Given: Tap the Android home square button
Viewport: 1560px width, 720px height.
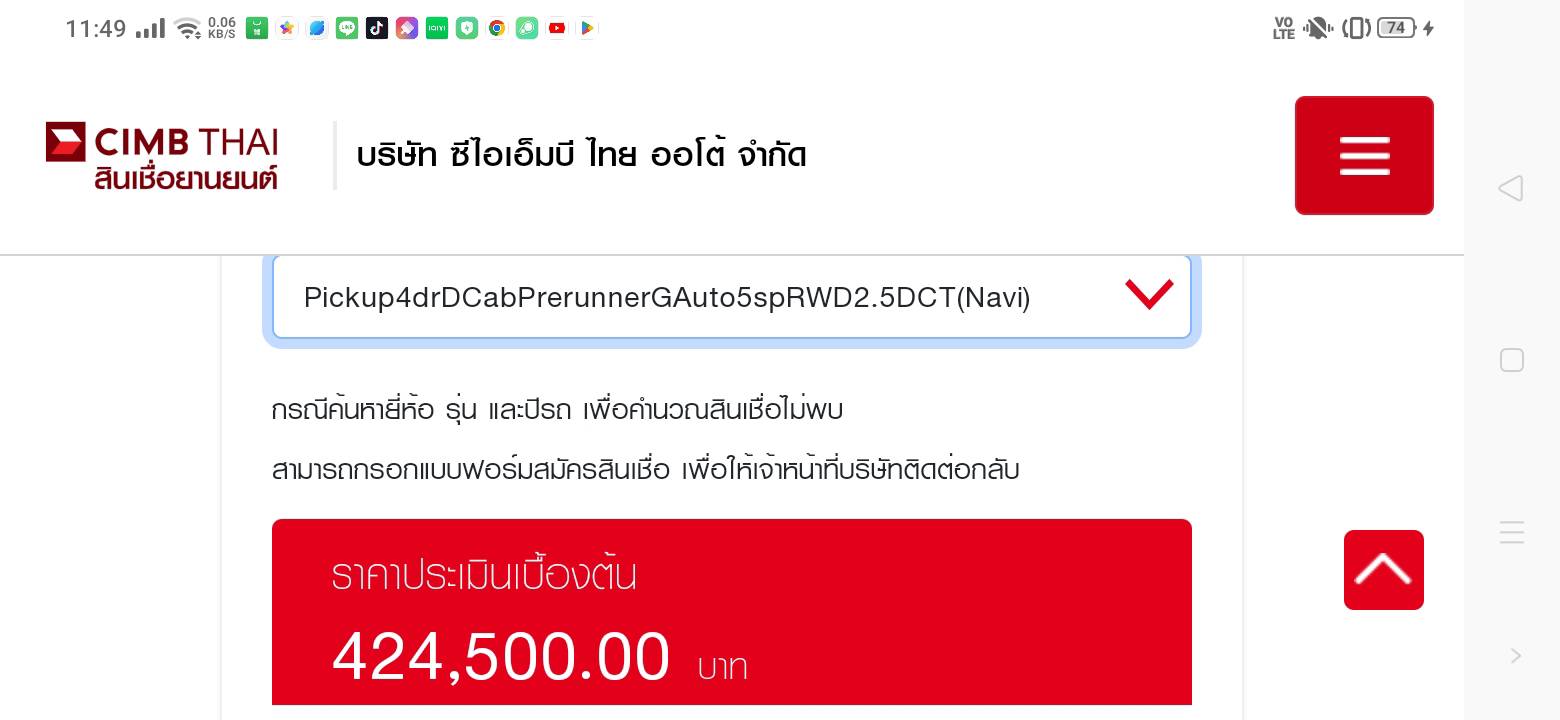Looking at the screenshot, I should coord(1511,360).
